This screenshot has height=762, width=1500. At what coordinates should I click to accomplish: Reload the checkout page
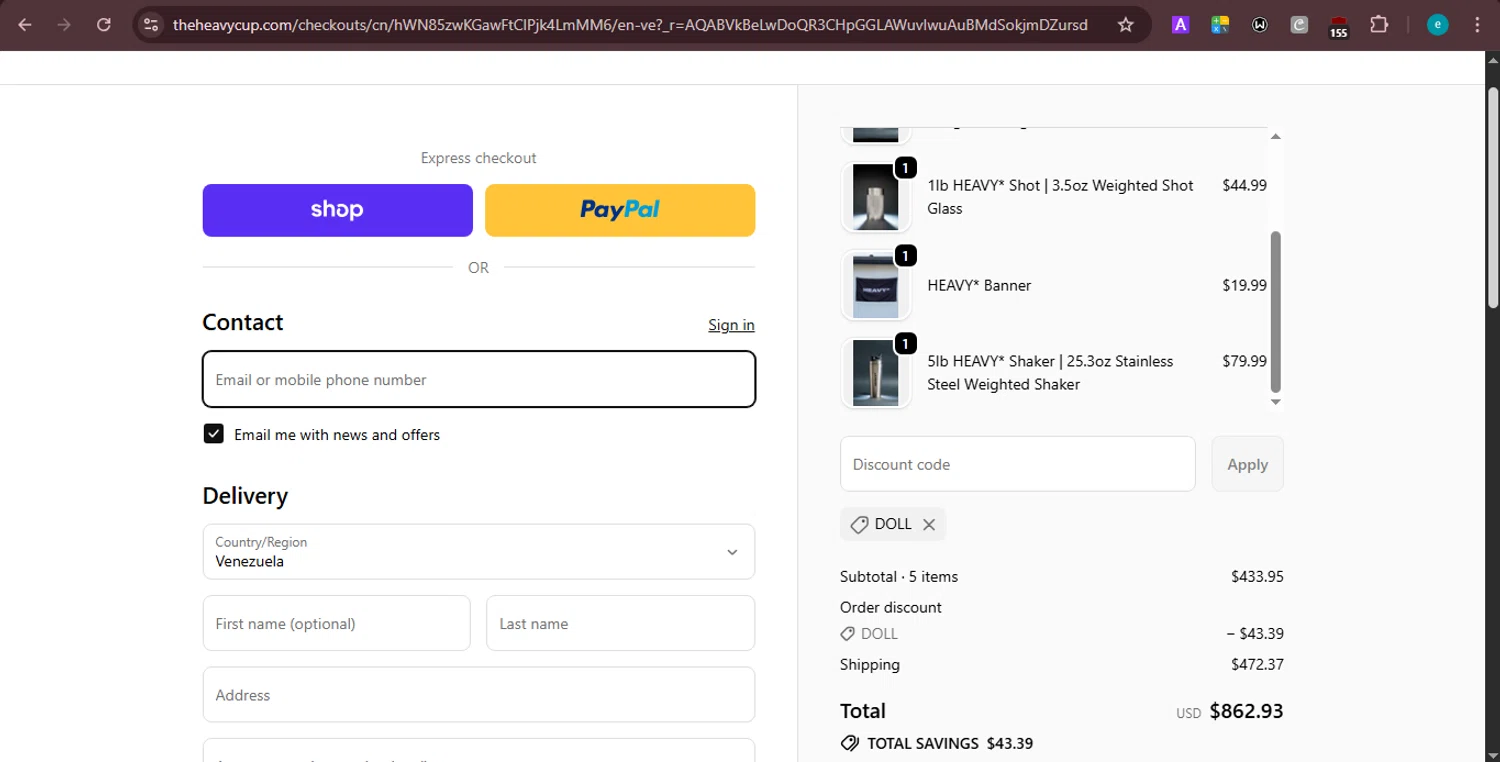103,24
